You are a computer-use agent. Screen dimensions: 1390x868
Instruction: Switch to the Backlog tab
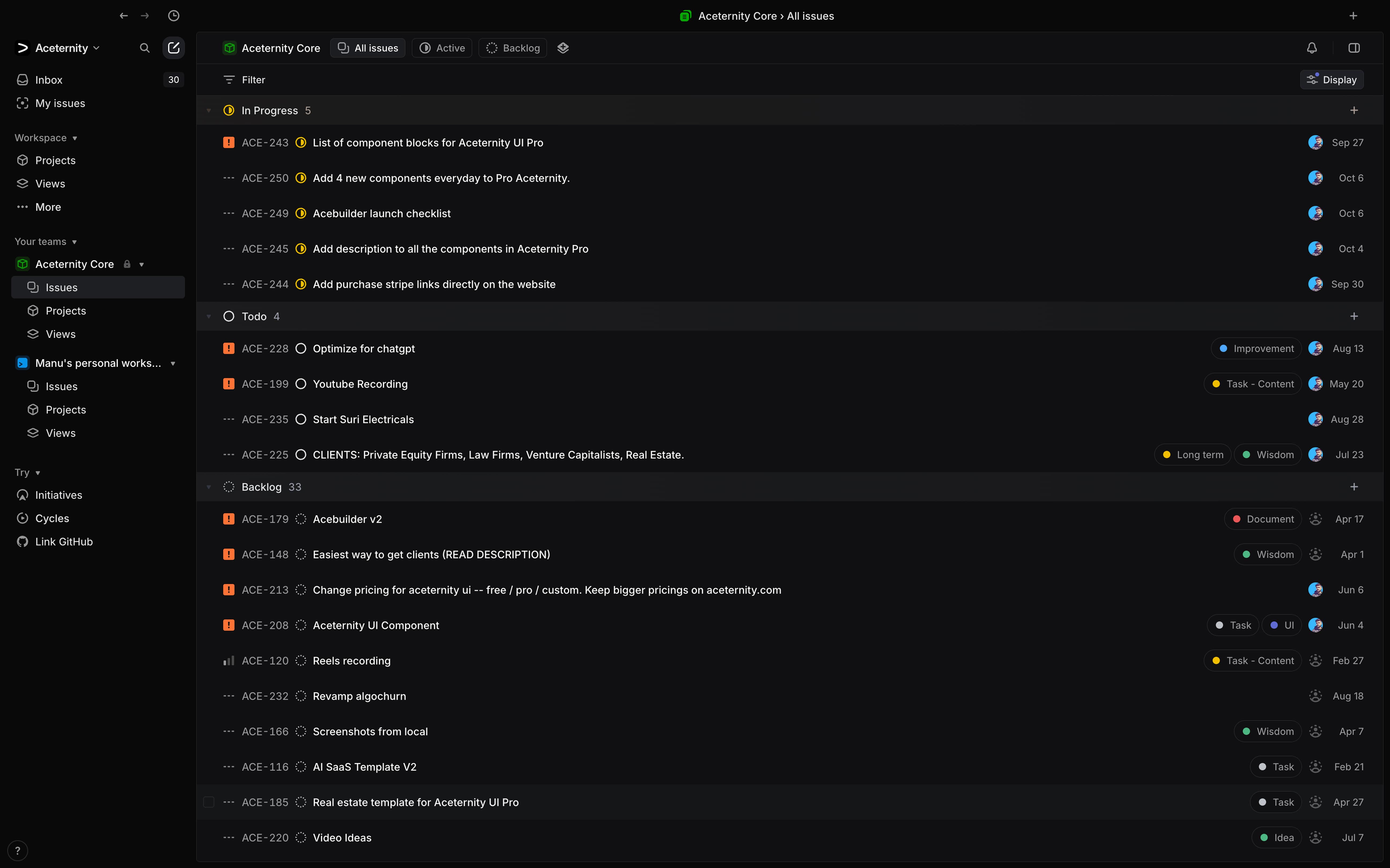[512, 48]
